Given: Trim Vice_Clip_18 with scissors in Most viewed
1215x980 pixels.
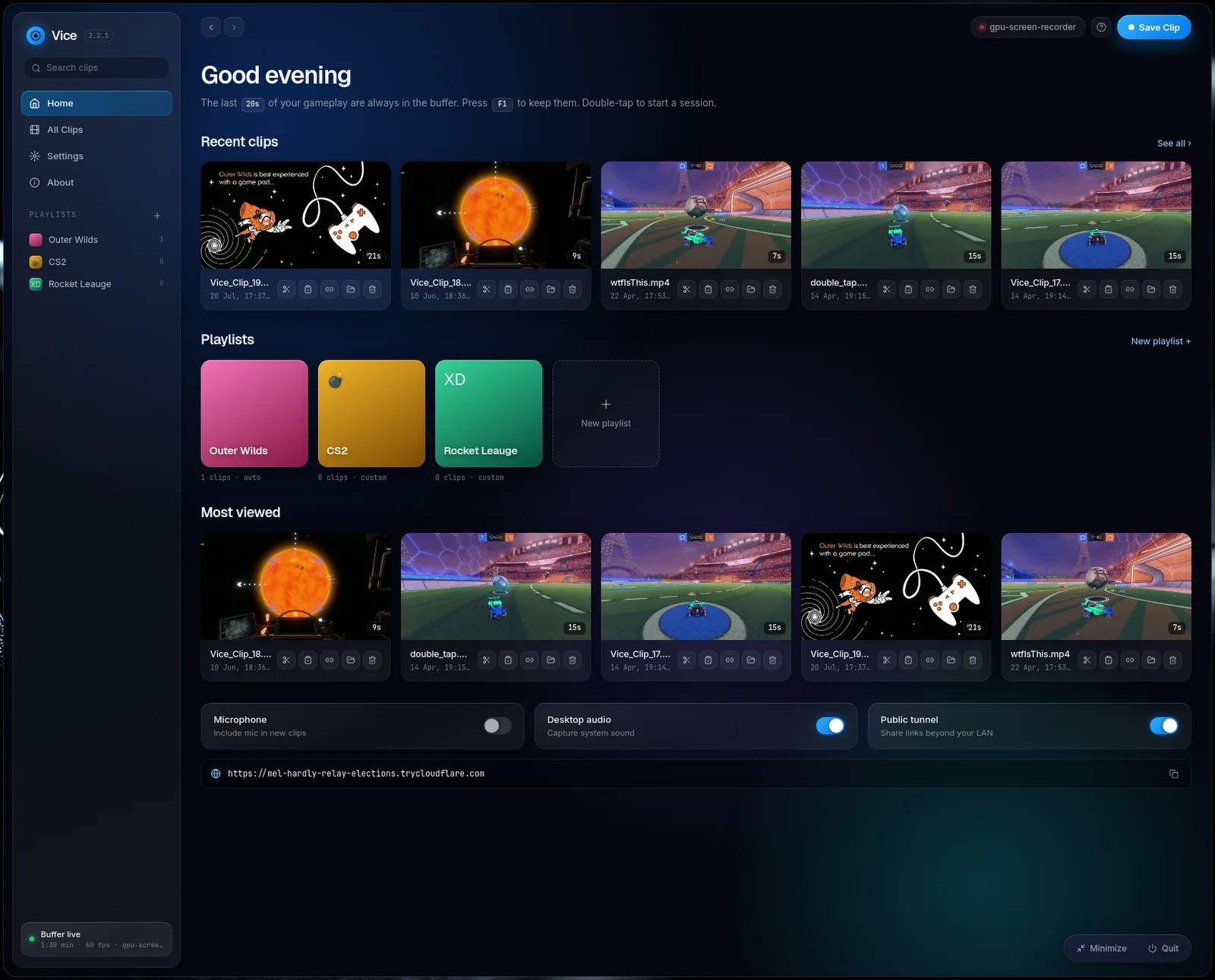Looking at the screenshot, I should [x=286, y=660].
